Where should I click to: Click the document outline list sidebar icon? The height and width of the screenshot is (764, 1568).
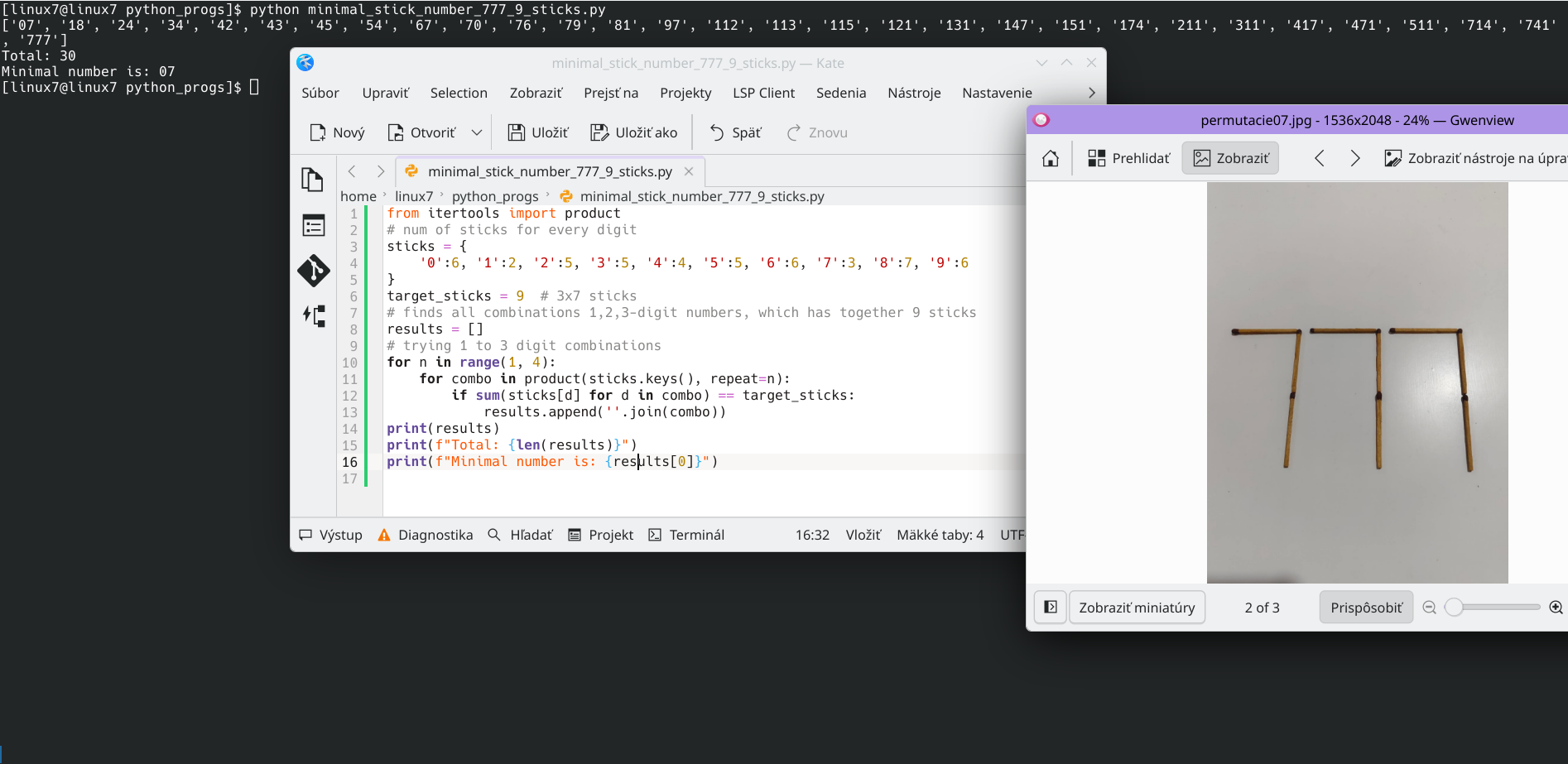[x=314, y=225]
